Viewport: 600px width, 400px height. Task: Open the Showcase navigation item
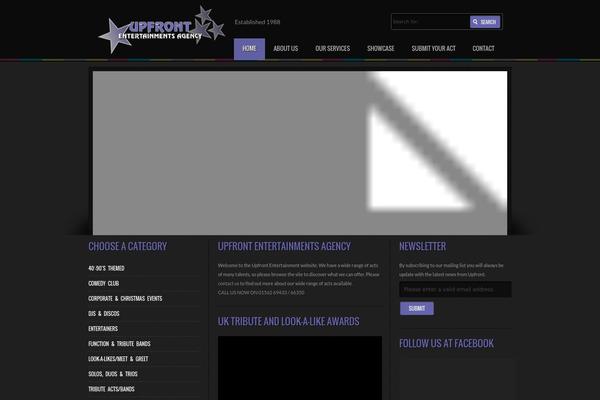[381, 49]
